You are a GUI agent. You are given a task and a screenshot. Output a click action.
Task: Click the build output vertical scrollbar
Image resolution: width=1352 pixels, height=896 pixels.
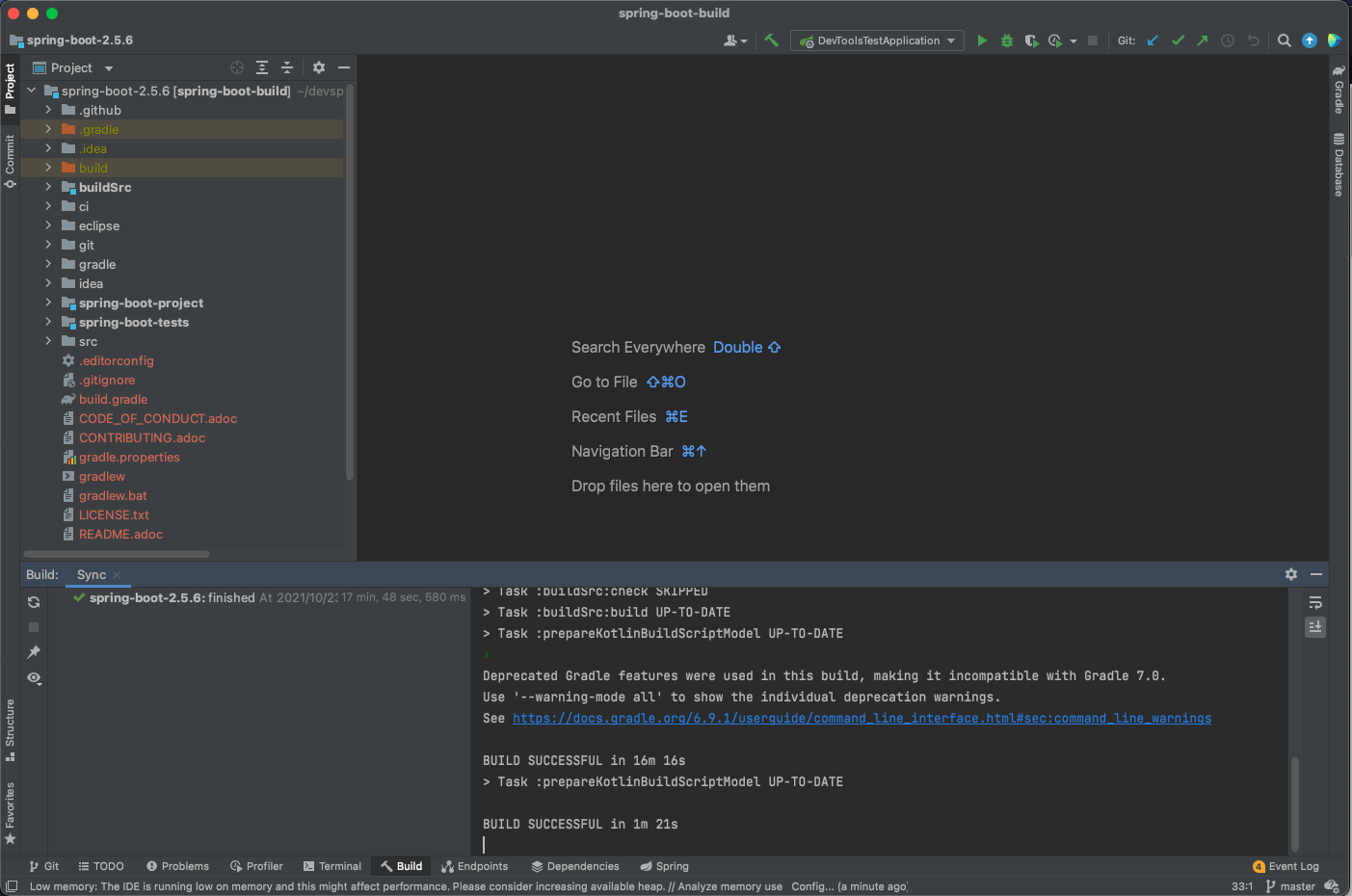pos(1294,804)
